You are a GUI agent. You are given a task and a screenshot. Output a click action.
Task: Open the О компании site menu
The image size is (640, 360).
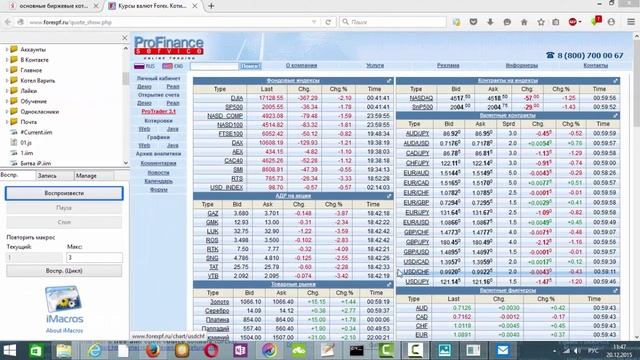(301, 65)
